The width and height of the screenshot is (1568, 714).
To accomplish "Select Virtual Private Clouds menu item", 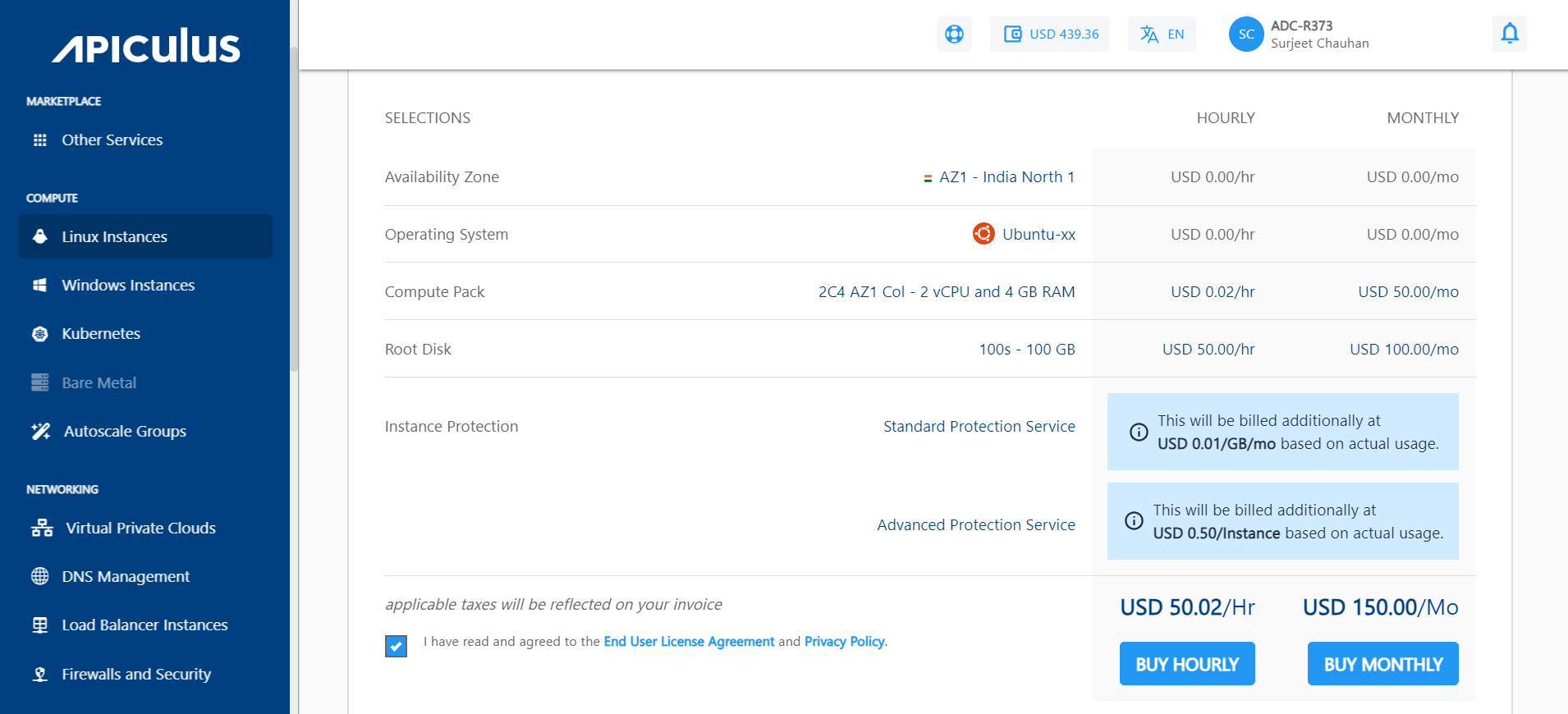I will [140, 528].
